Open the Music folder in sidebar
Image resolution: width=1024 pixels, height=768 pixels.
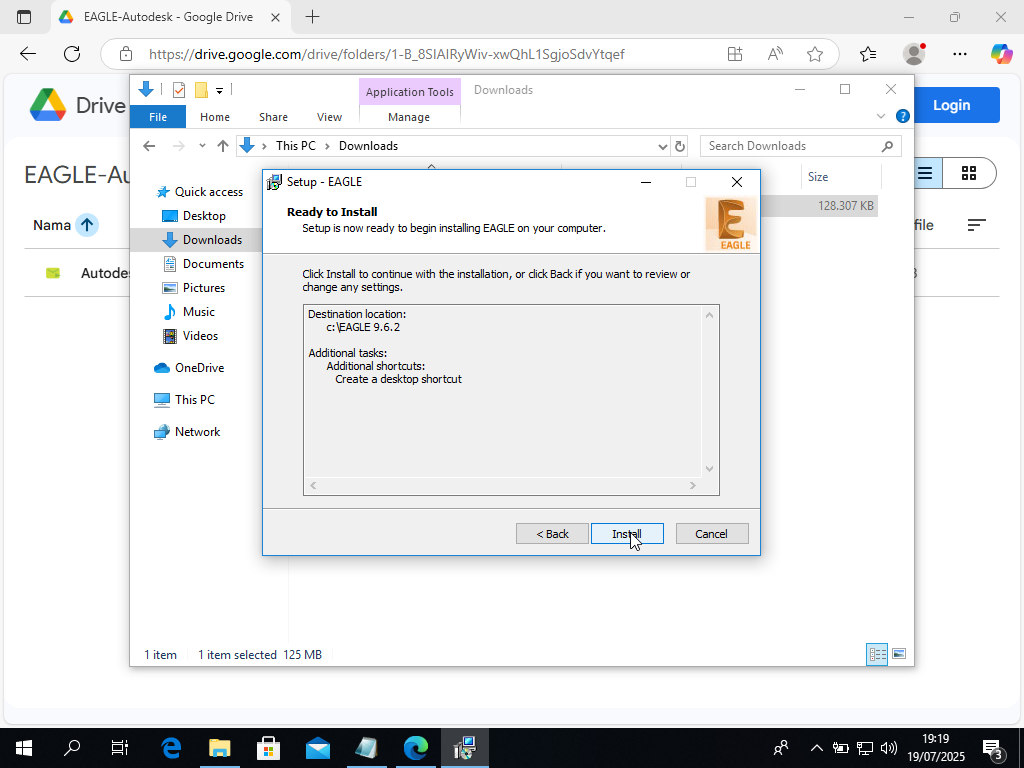click(x=198, y=312)
